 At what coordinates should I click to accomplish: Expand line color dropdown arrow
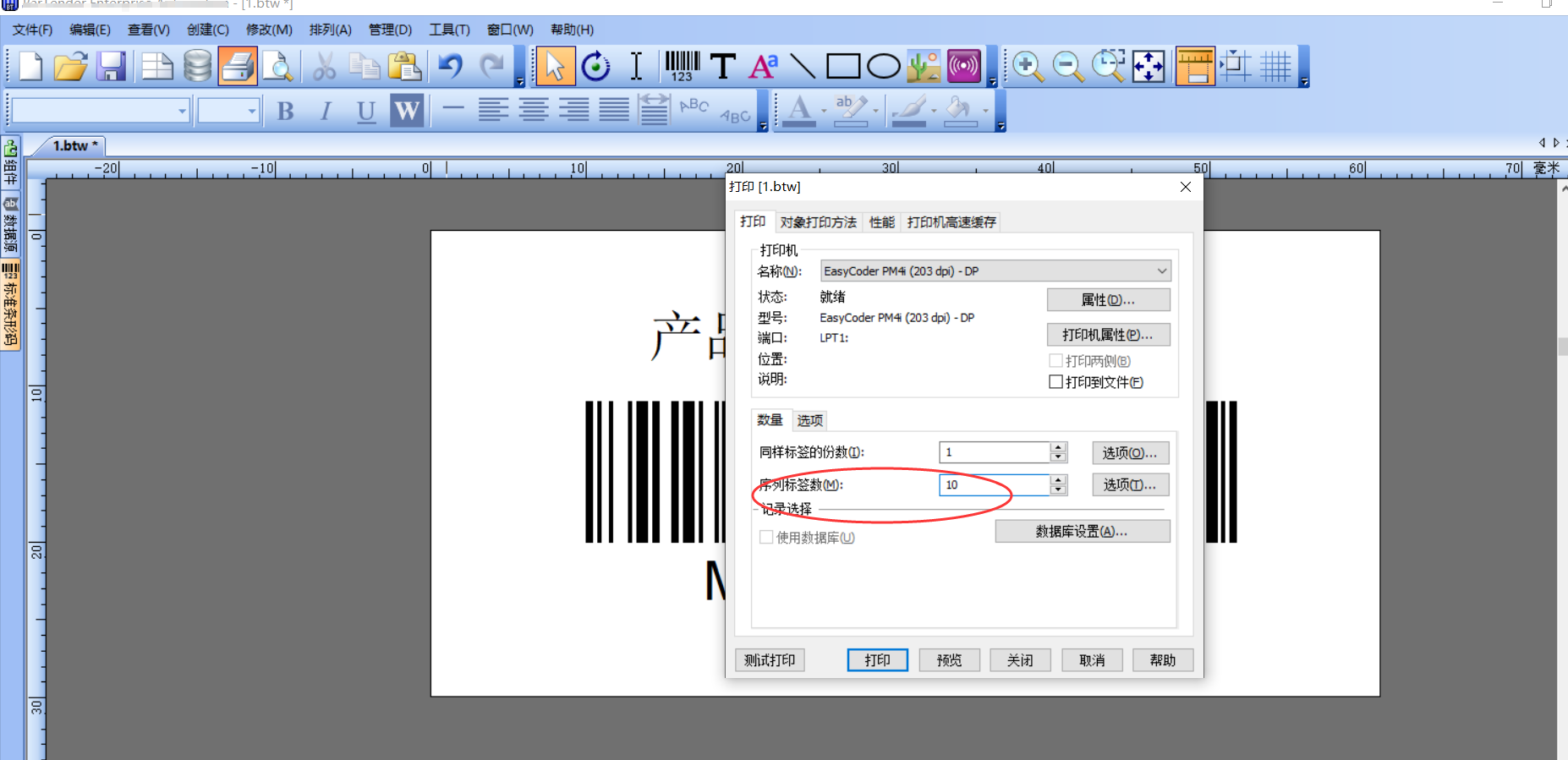pos(934,111)
